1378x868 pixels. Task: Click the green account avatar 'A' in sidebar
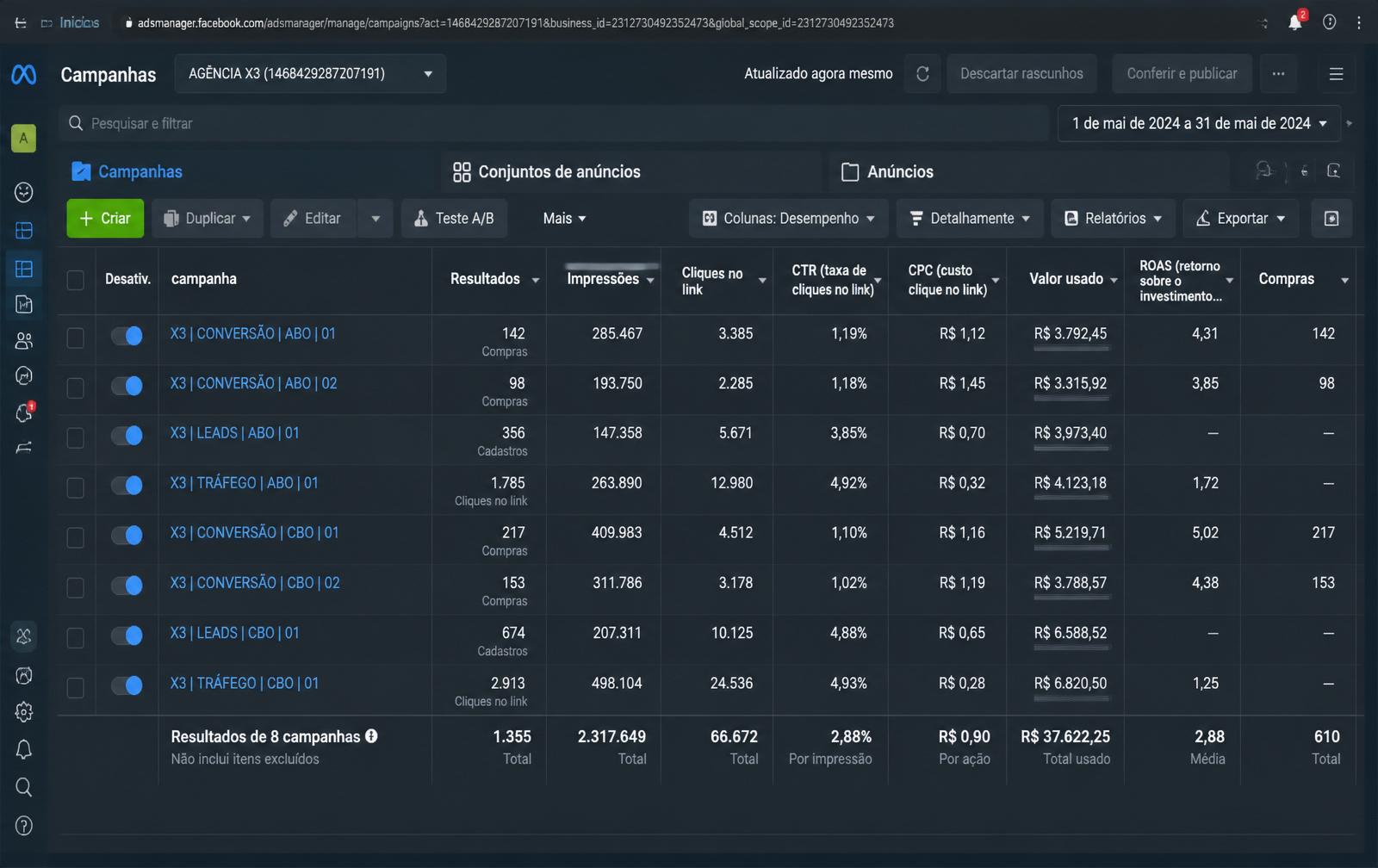[23, 138]
